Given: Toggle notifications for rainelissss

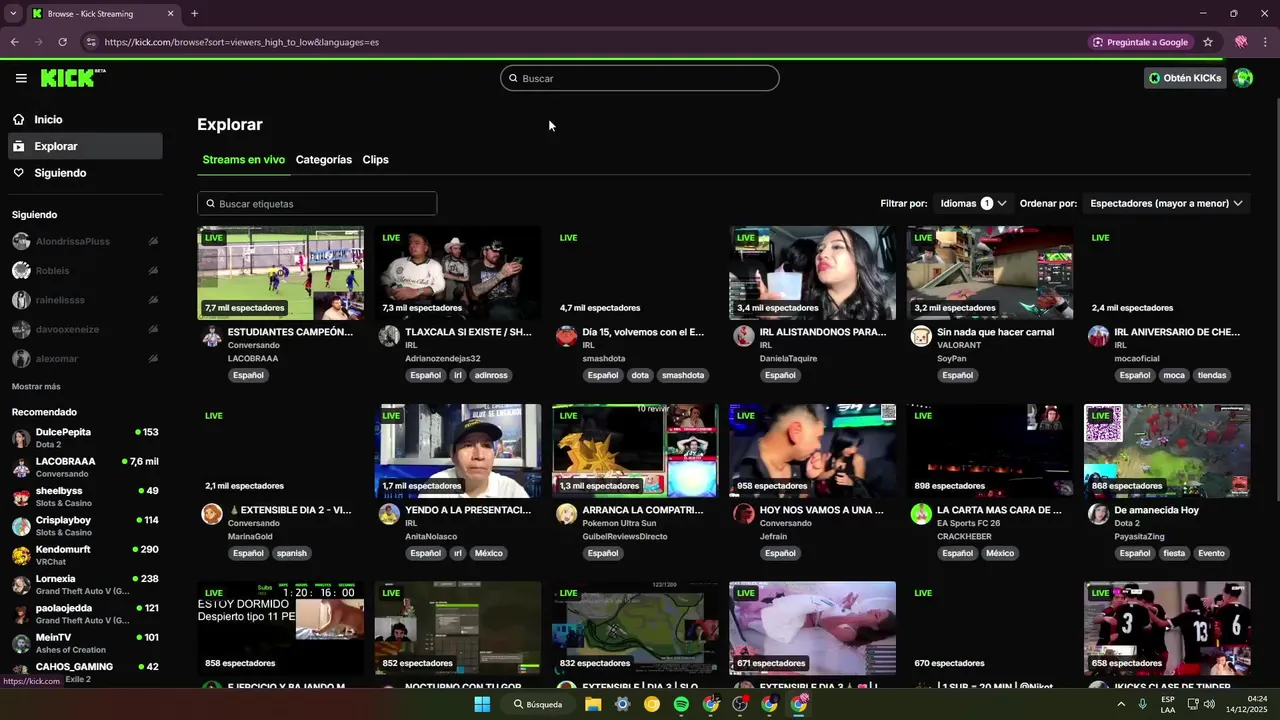Looking at the screenshot, I should [153, 300].
